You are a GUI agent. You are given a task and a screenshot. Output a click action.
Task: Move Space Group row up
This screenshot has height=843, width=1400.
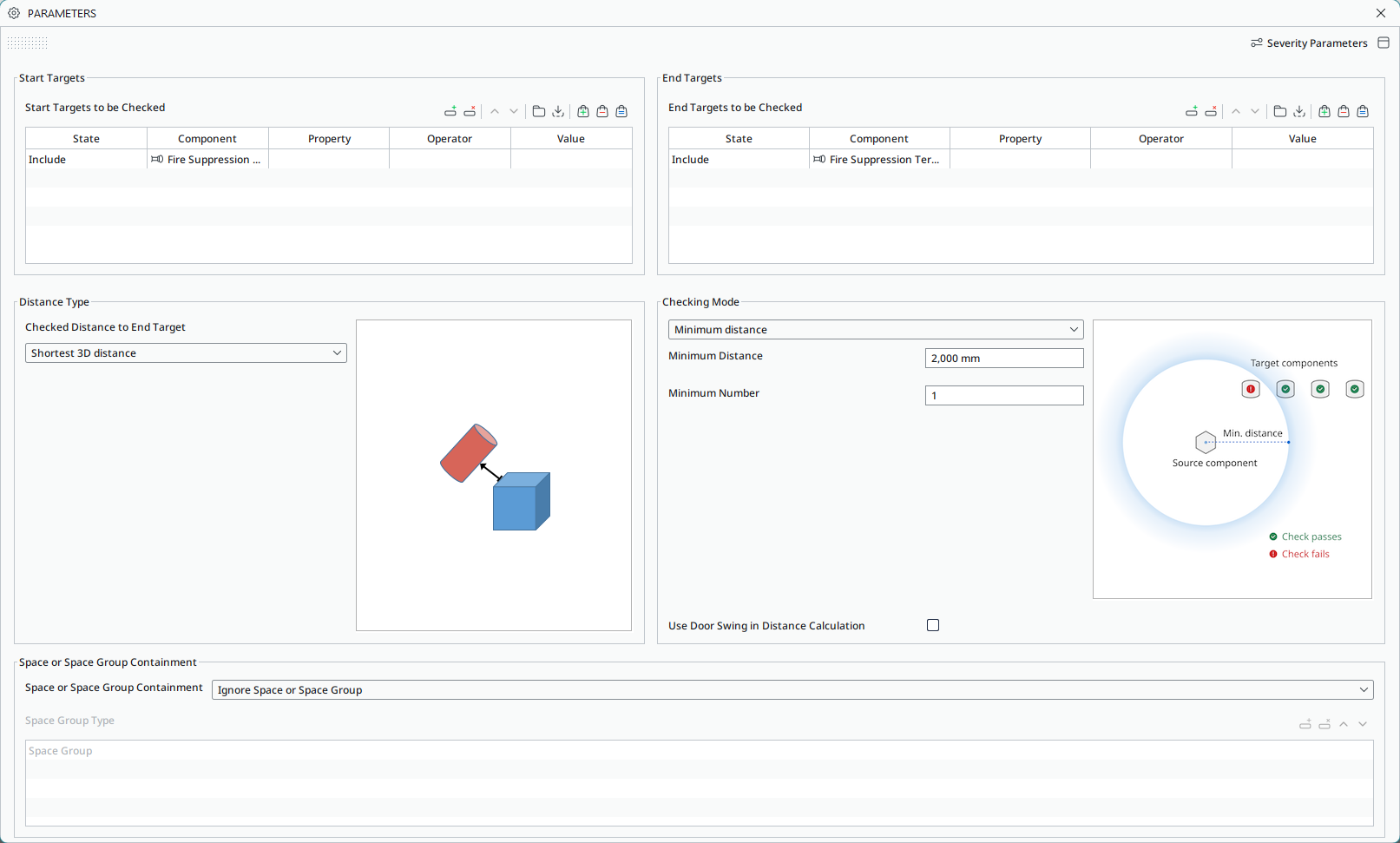(1344, 724)
